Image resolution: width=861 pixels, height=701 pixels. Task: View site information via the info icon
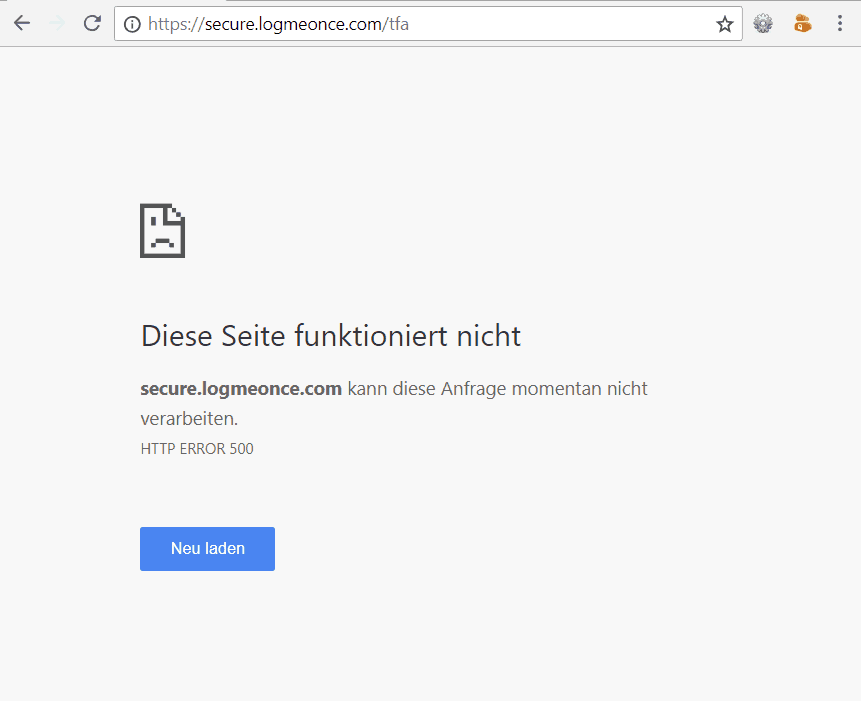coord(132,24)
